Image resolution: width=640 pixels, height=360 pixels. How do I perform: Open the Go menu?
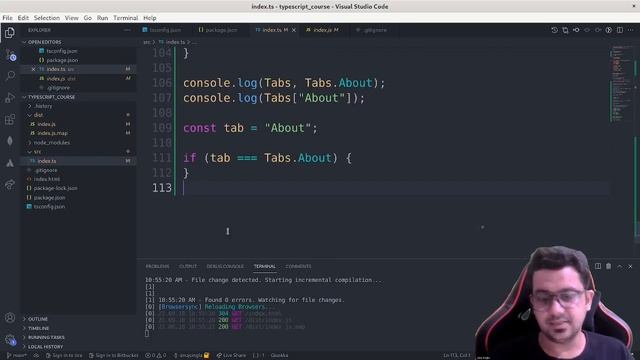88,18
